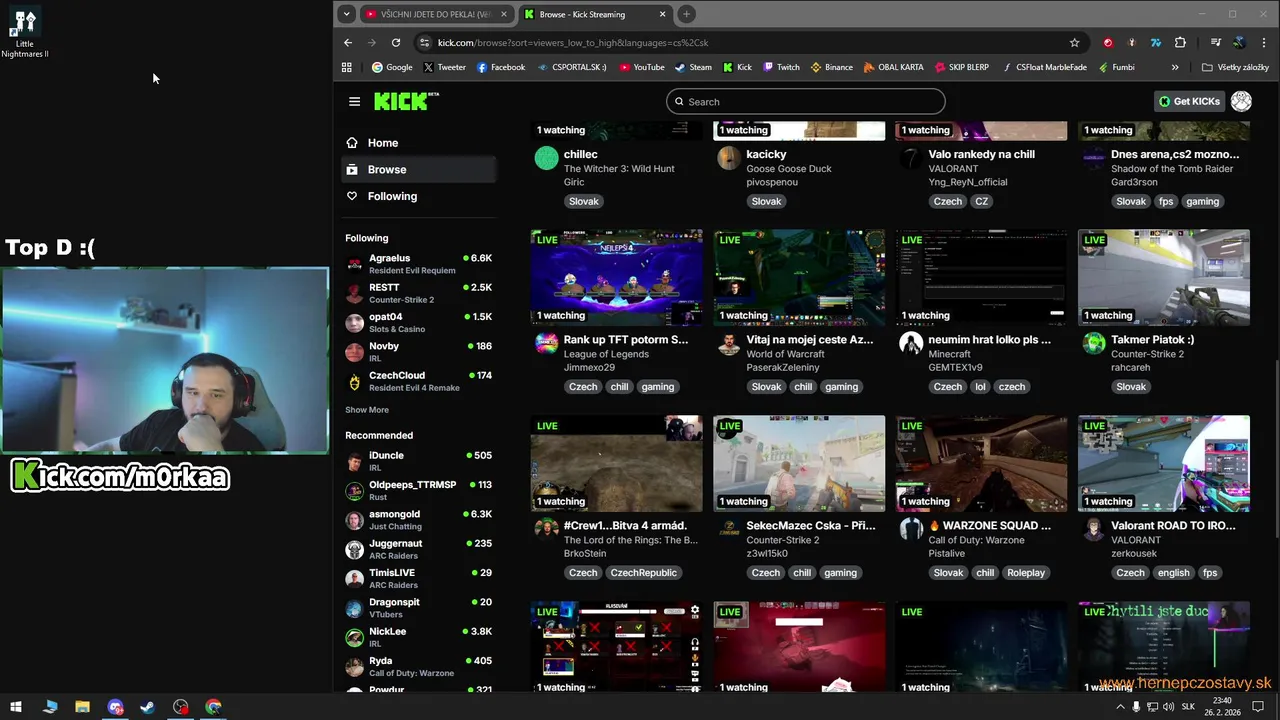The width and height of the screenshot is (1280, 720).
Task: Click rahcareh's channel avatar
Action: tap(1094, 343)
